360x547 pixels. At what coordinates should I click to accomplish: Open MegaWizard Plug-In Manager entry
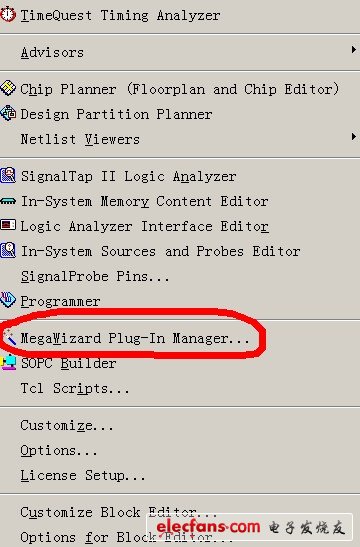point(135,338)
